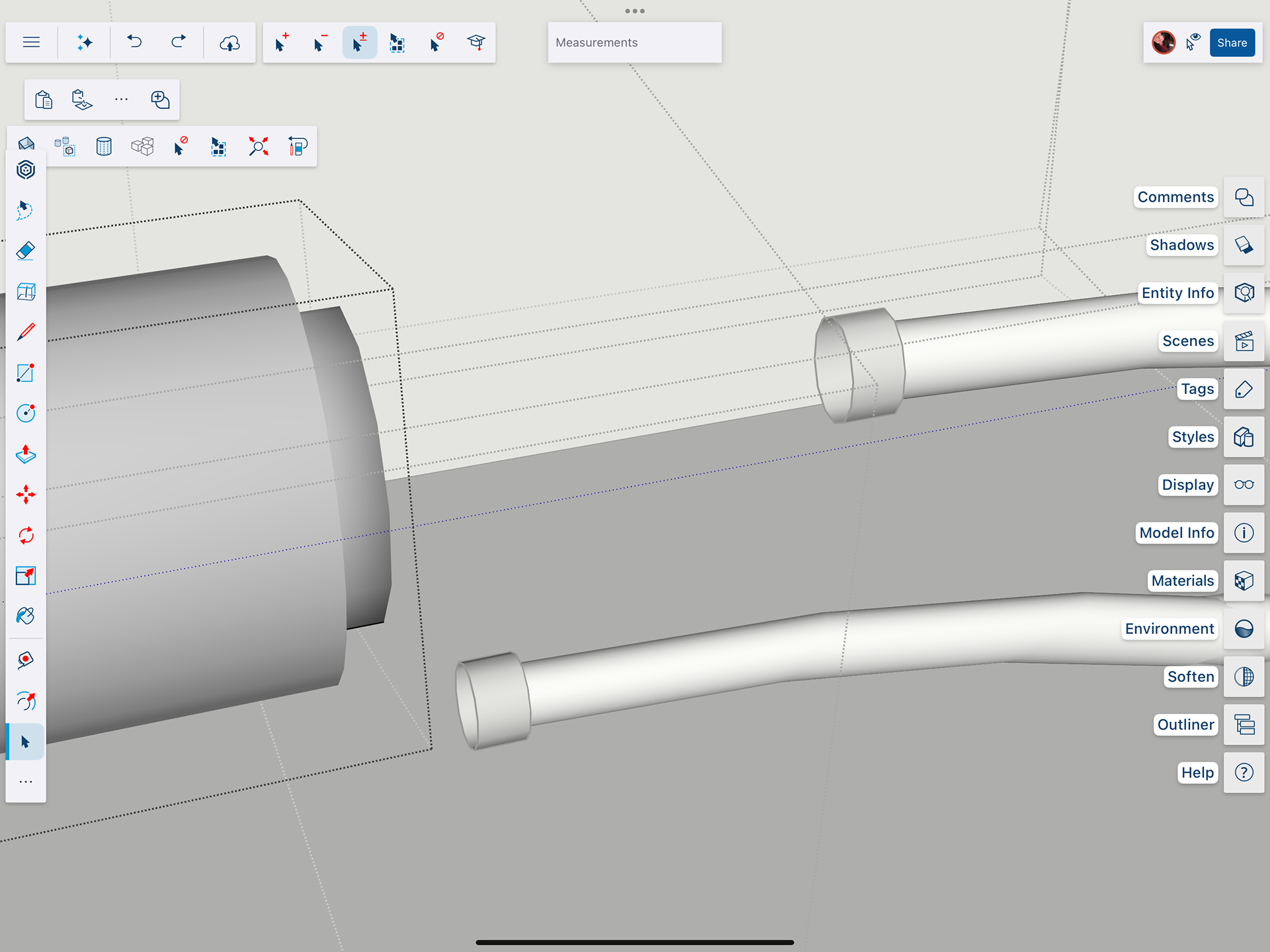
Task: Enable add-to-selection mode
Action: tap(281, 42)
